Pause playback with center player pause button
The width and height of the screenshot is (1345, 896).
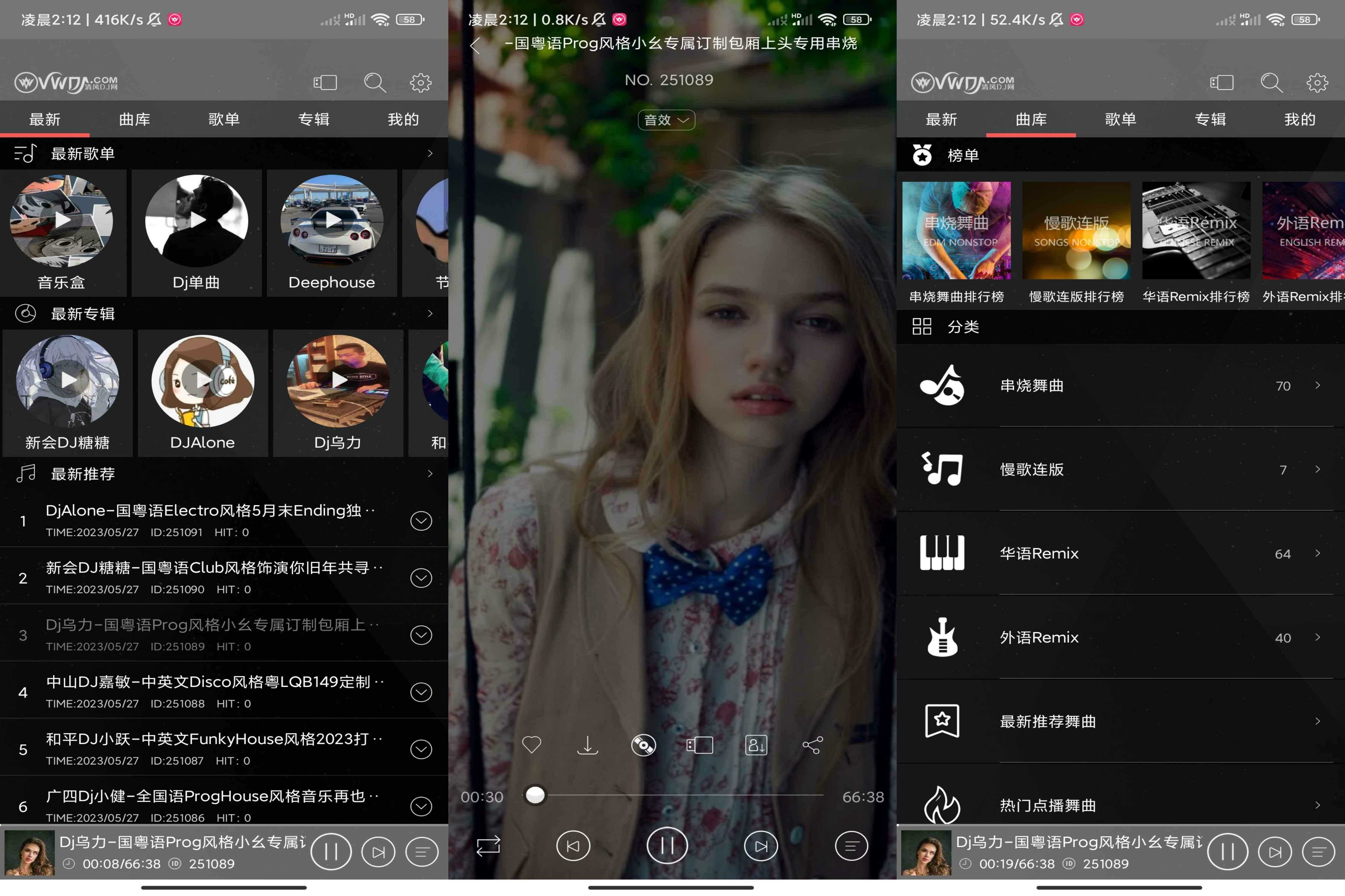point(666,846)
